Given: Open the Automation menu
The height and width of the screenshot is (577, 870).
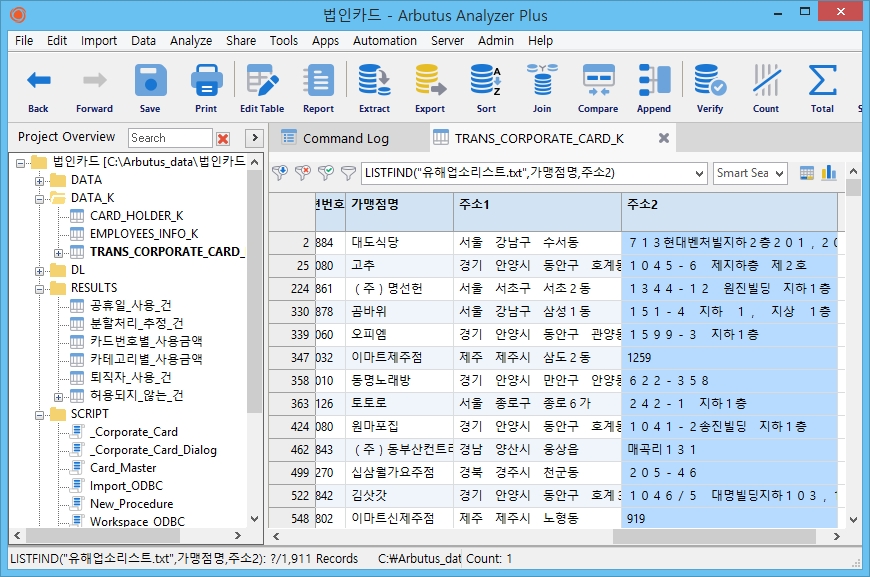Looking at the screenshot, I should [385, 41].
